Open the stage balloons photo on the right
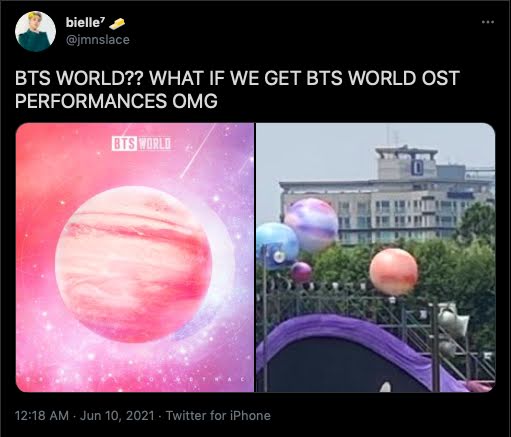Screen dimensions: 511x437 (x=376, y=257)
